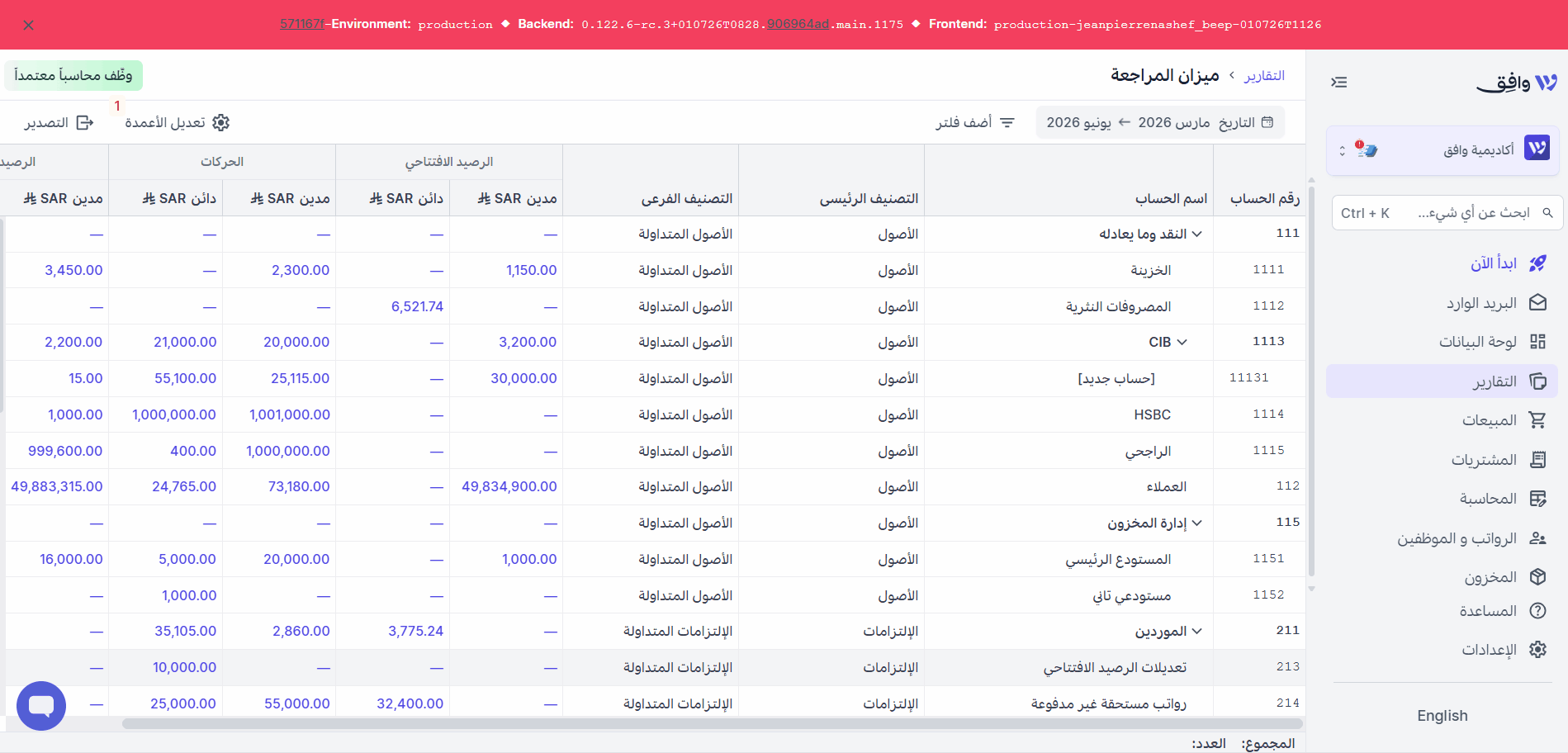
Task: Open the chat support bubble
Action: 41,706
